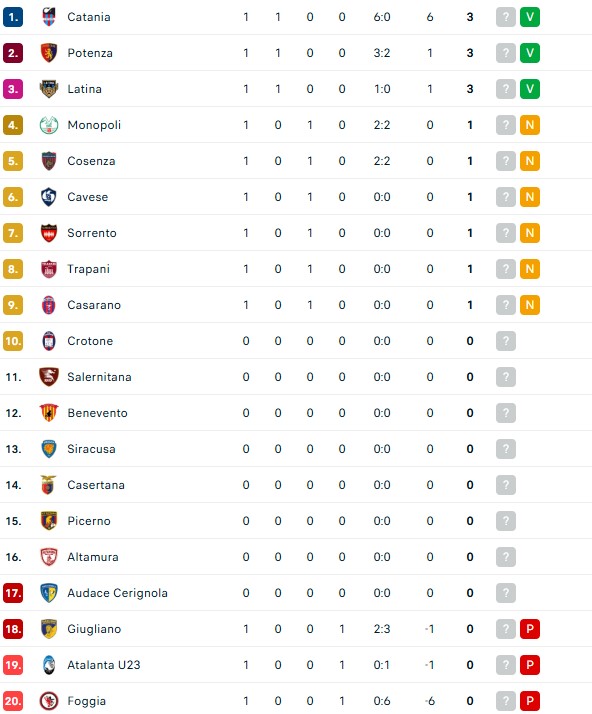Click the Potenza club logo
The width and height of the screenshot is (592, 714).
[49, 53]
